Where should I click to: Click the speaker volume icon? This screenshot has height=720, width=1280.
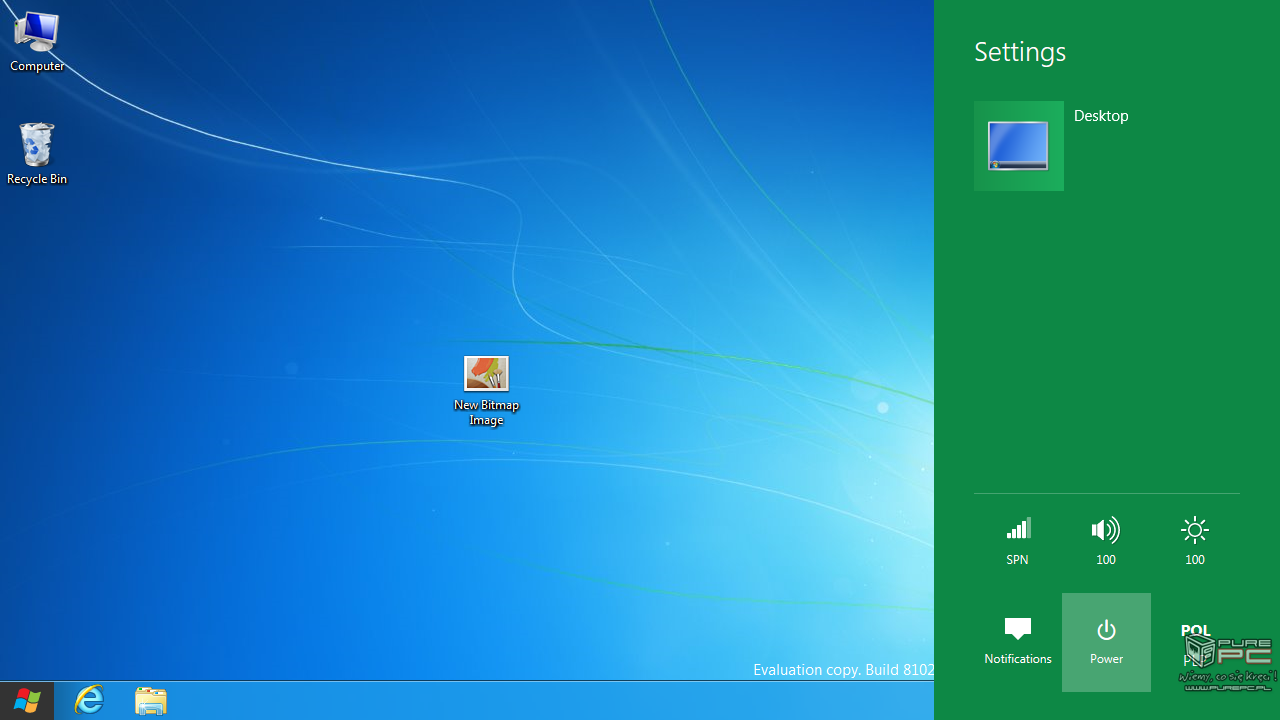[1105, 530]
